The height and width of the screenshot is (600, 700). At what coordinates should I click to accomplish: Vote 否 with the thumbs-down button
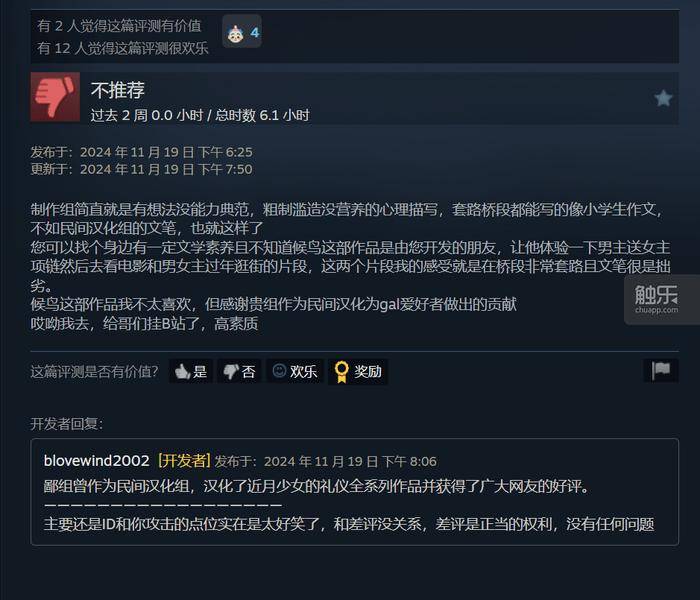(x=239, y=371)
